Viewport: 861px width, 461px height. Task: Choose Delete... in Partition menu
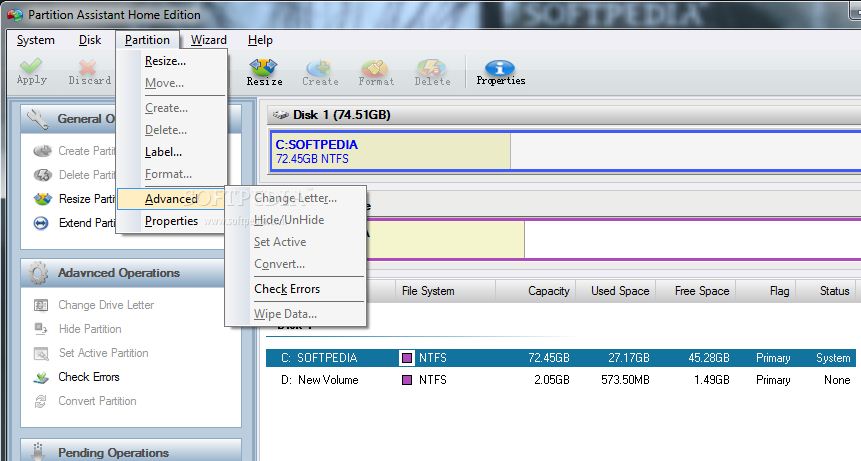tap(172, 130)
